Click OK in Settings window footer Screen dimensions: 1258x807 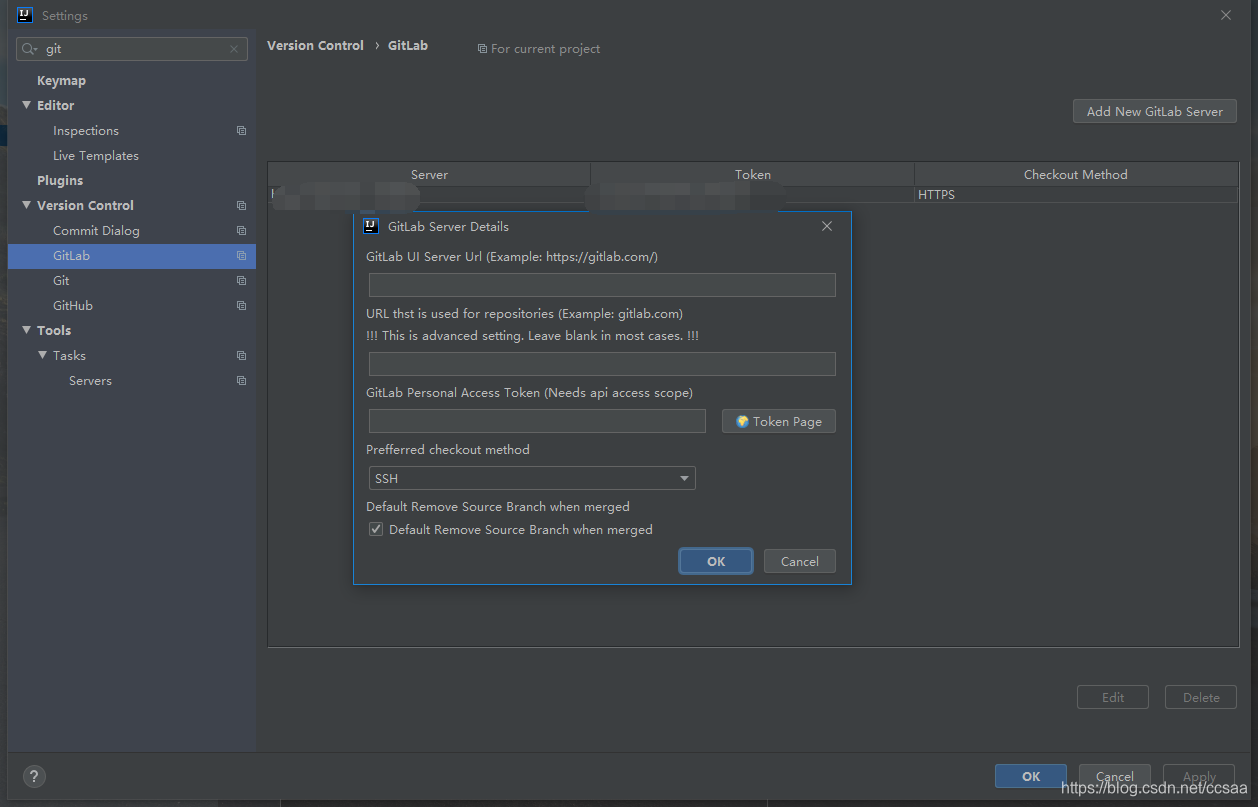pos(1031,776)
